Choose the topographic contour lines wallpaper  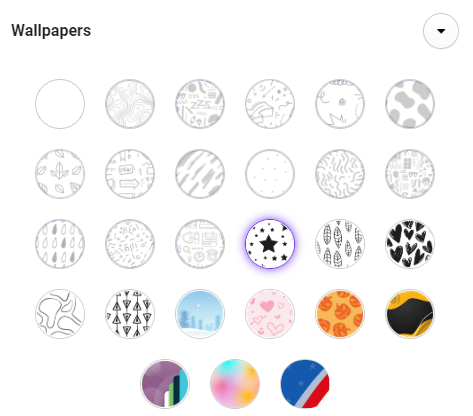click(130, 104)
